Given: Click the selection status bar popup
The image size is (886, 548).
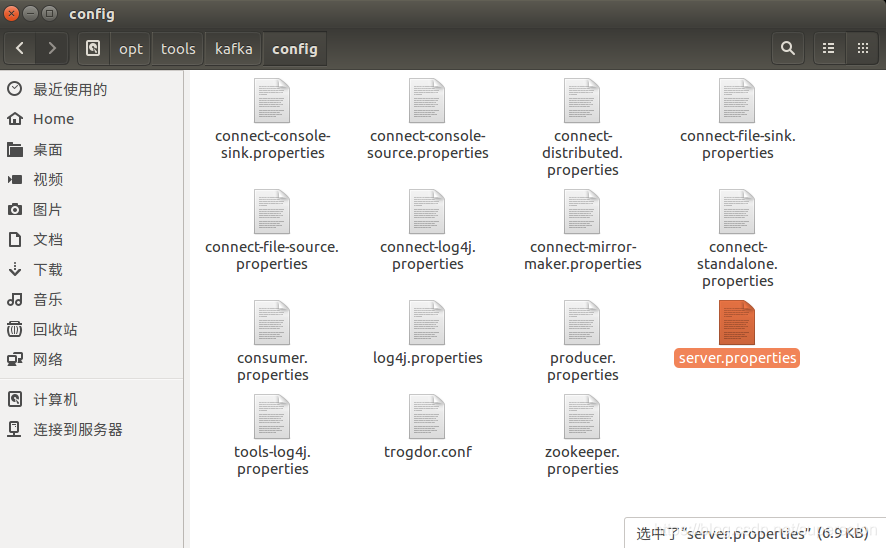Looking at the screenshot, I should [x=755, y=533].
